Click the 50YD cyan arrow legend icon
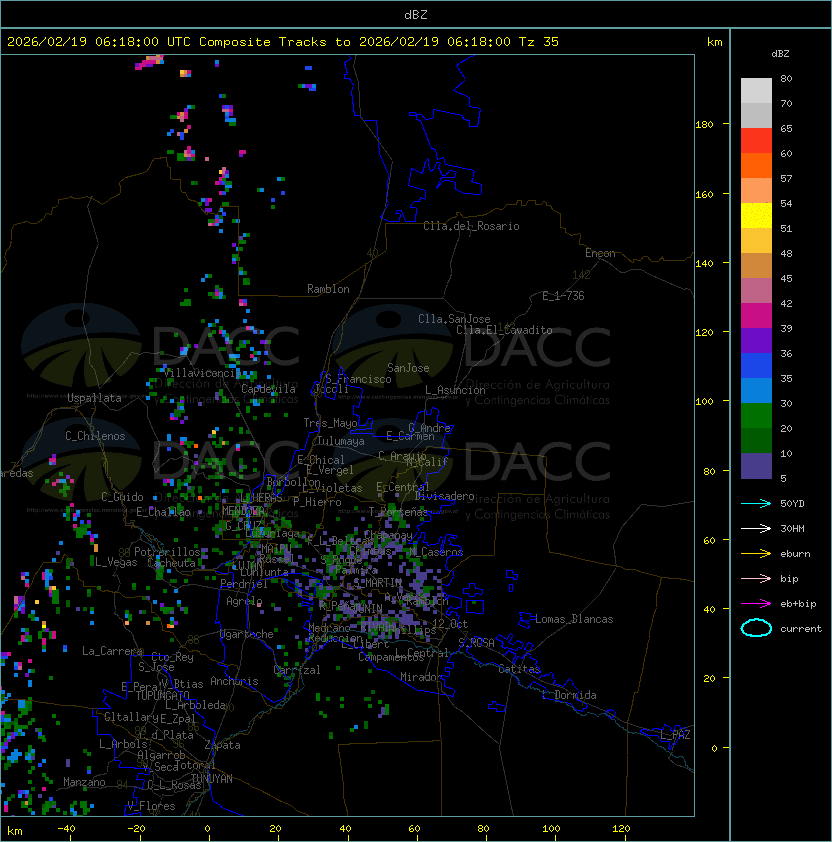 756,503
